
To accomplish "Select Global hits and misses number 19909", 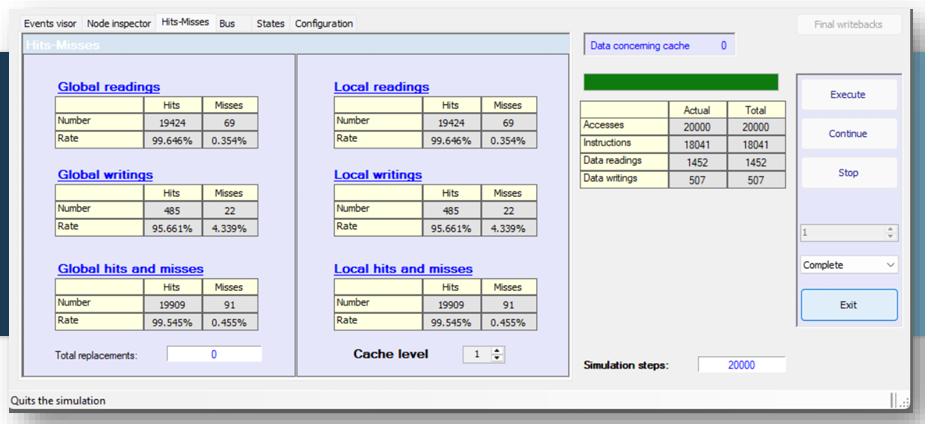I will point(173,305).
